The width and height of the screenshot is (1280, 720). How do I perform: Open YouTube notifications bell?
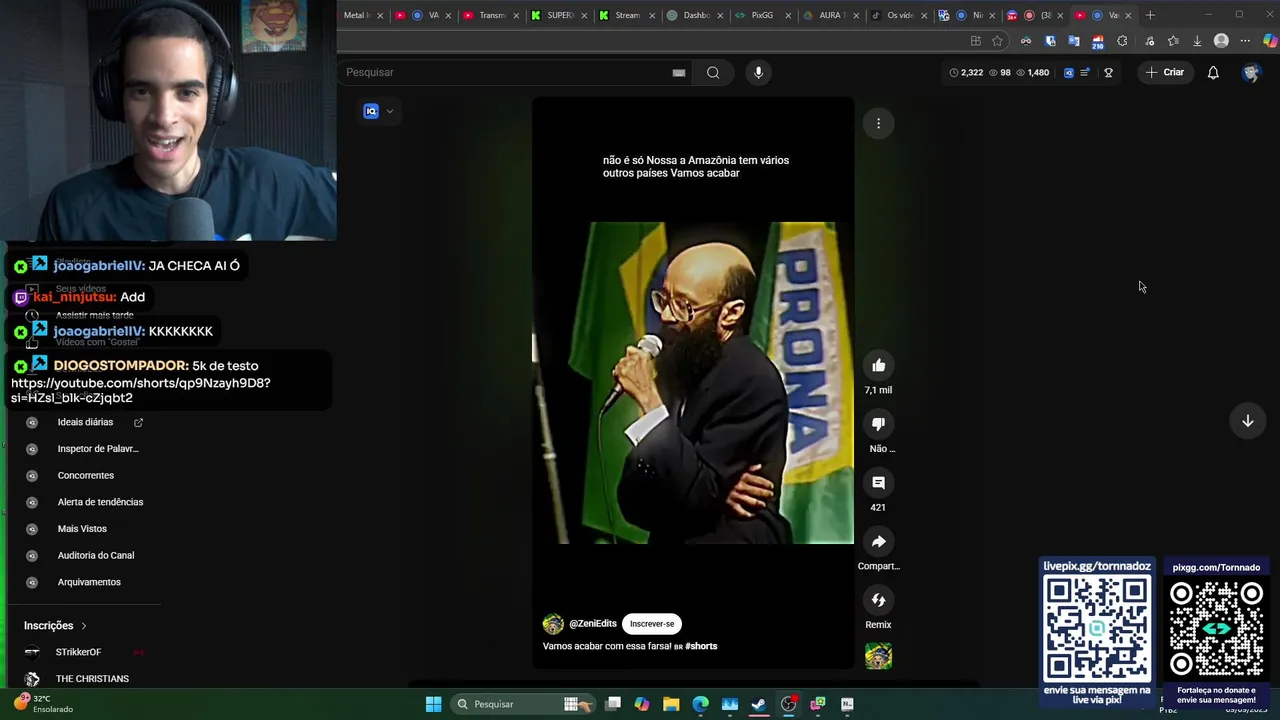pyautogui.click(x=1213, y=72)
